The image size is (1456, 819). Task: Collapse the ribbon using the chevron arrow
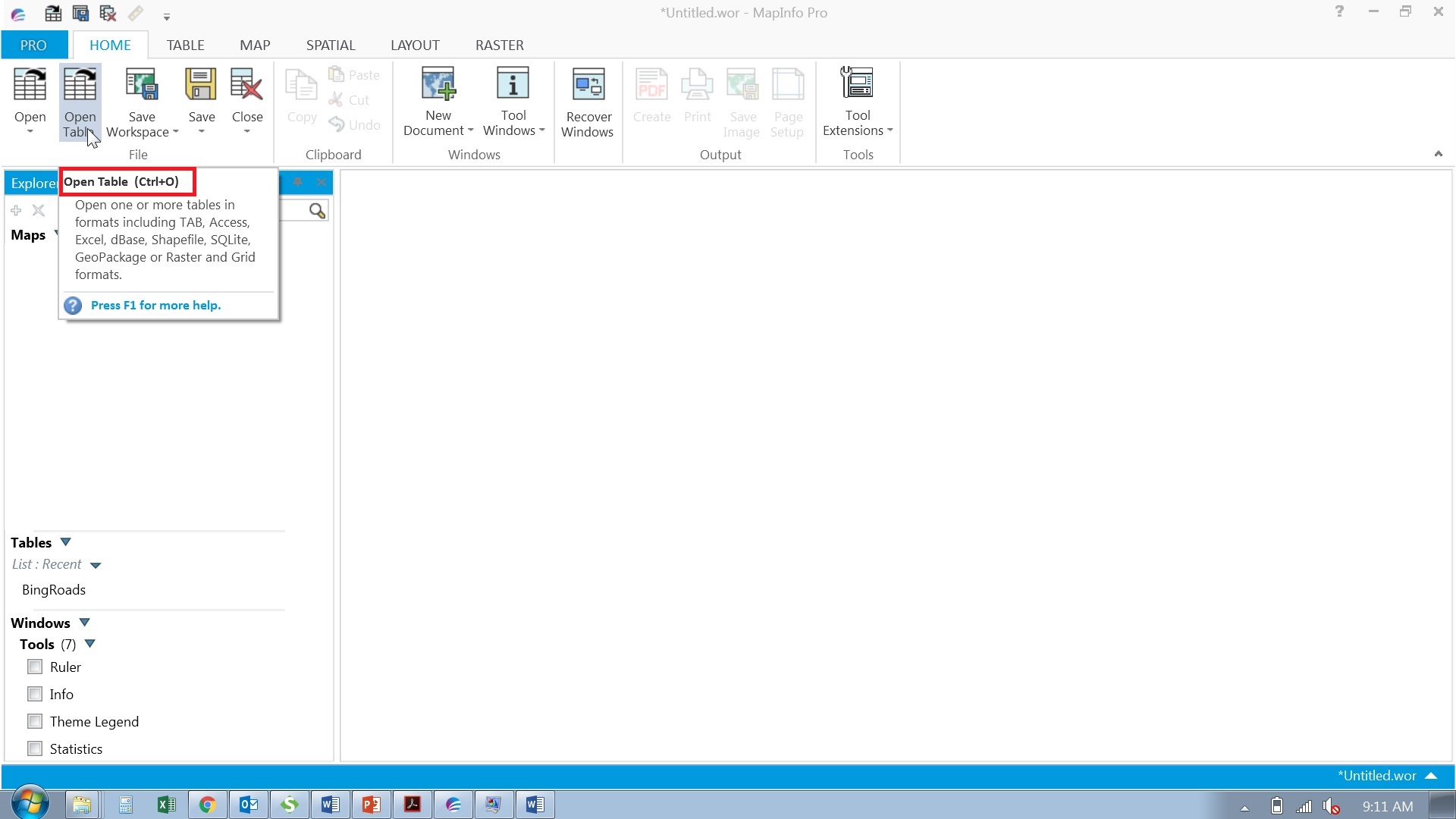(1438, 153)
